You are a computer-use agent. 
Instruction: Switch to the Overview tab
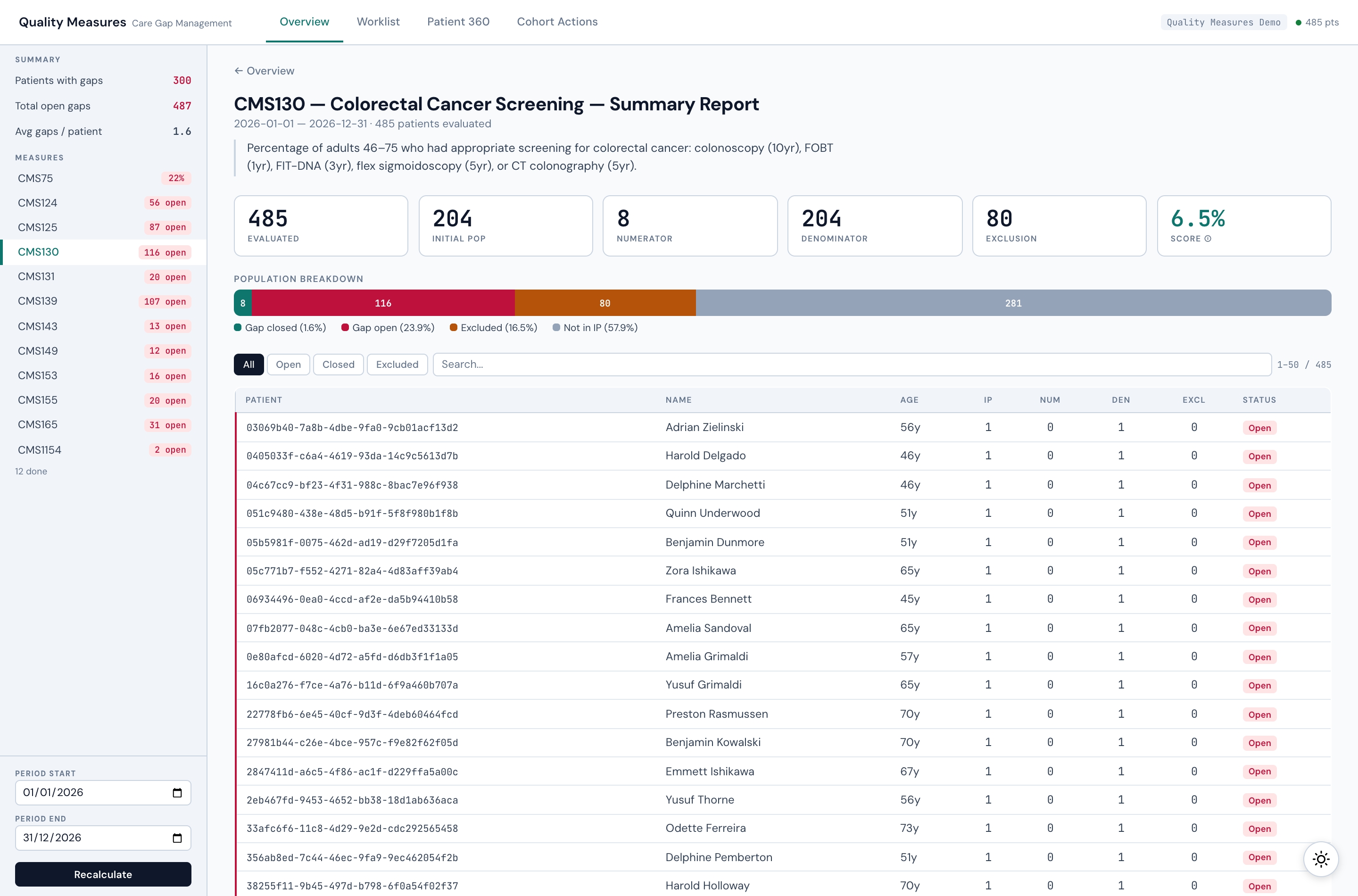pos(304,22)
